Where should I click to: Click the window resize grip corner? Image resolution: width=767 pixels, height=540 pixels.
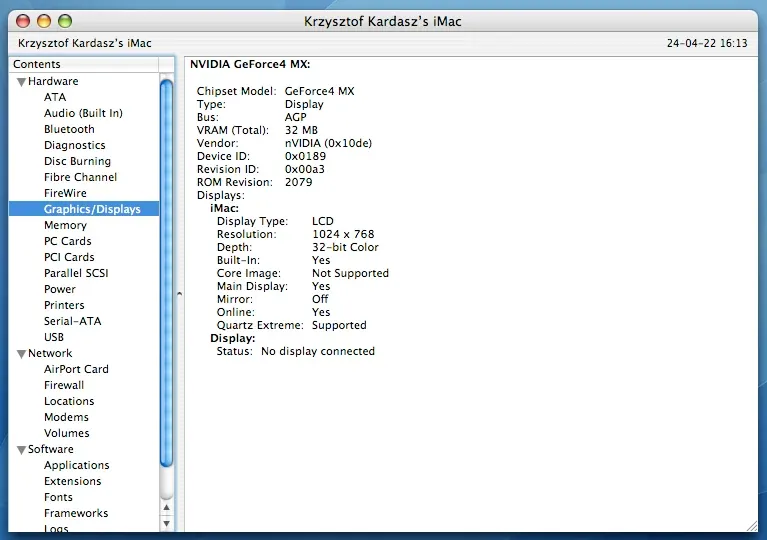tap(752, 526)
